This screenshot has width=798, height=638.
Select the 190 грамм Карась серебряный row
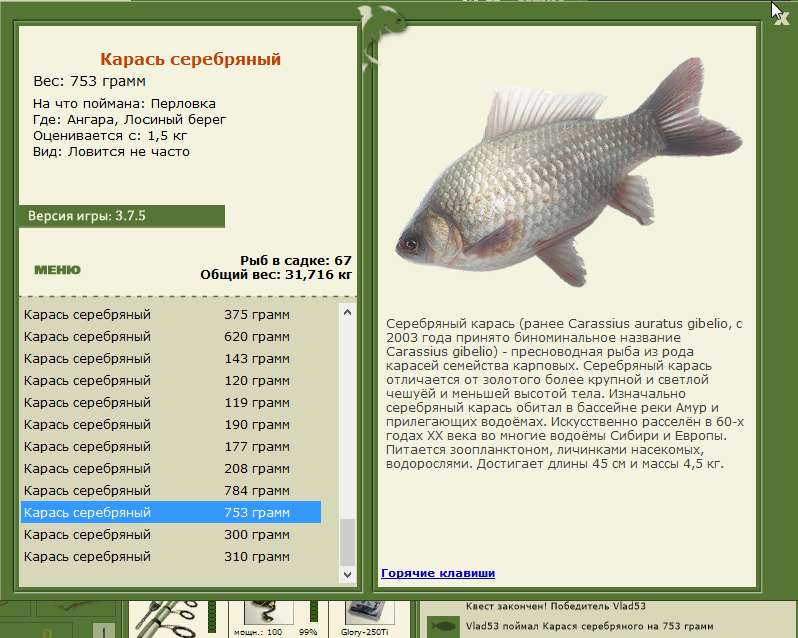(171, 424)
